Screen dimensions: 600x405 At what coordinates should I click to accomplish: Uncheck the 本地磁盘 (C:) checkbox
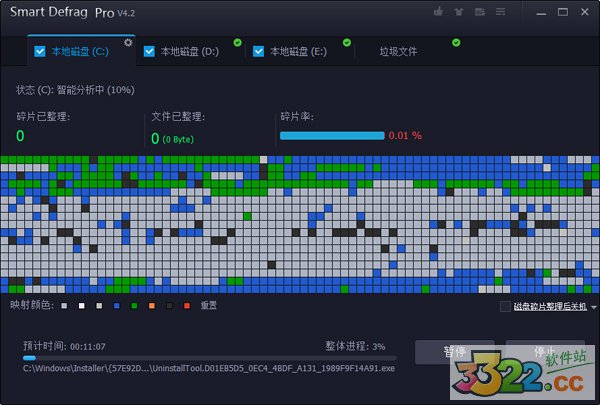pos(40,51)
